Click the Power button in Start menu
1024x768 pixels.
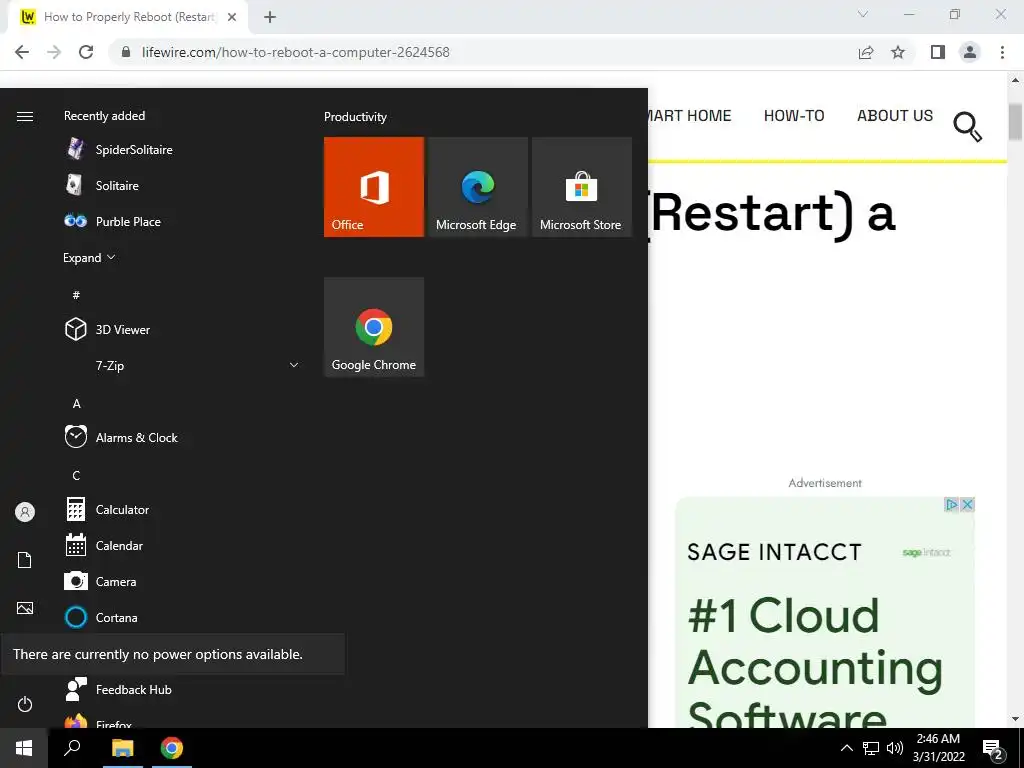(25, 704)
